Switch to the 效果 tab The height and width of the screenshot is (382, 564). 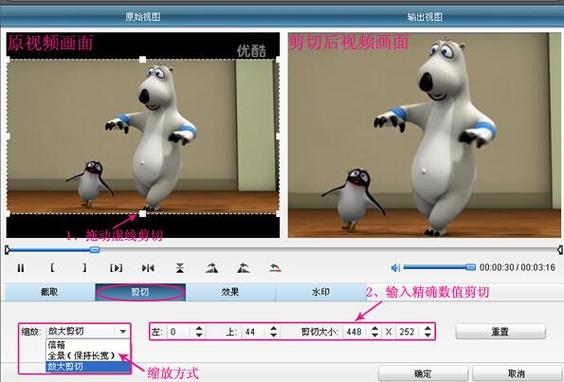(x=231, y=292)
